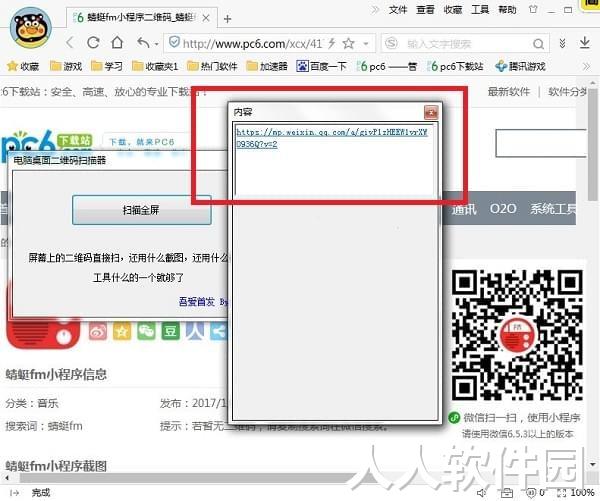Close the 蜻蜓fm小程序二维码 tab
This screenshot has height=501, width=600.
point(206,18)
